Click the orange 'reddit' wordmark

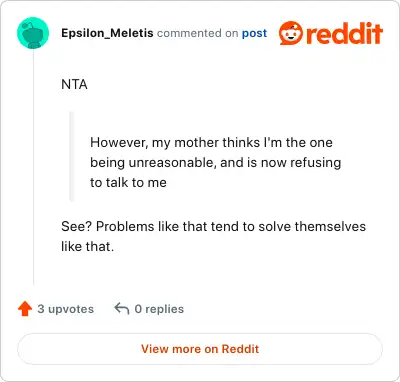(344, 33)
